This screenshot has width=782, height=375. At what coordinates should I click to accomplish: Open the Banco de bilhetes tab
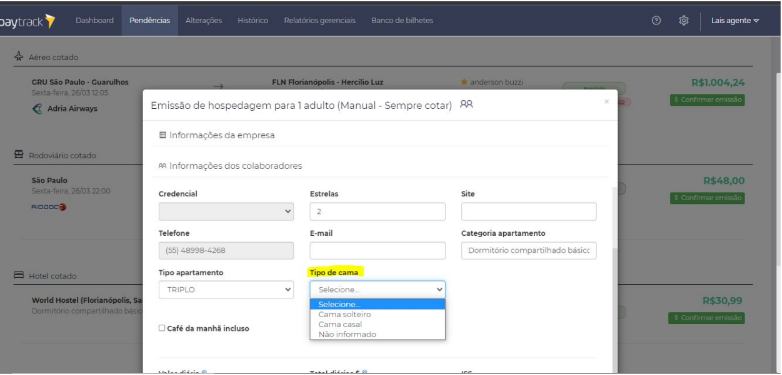click(x=402, y=20)
